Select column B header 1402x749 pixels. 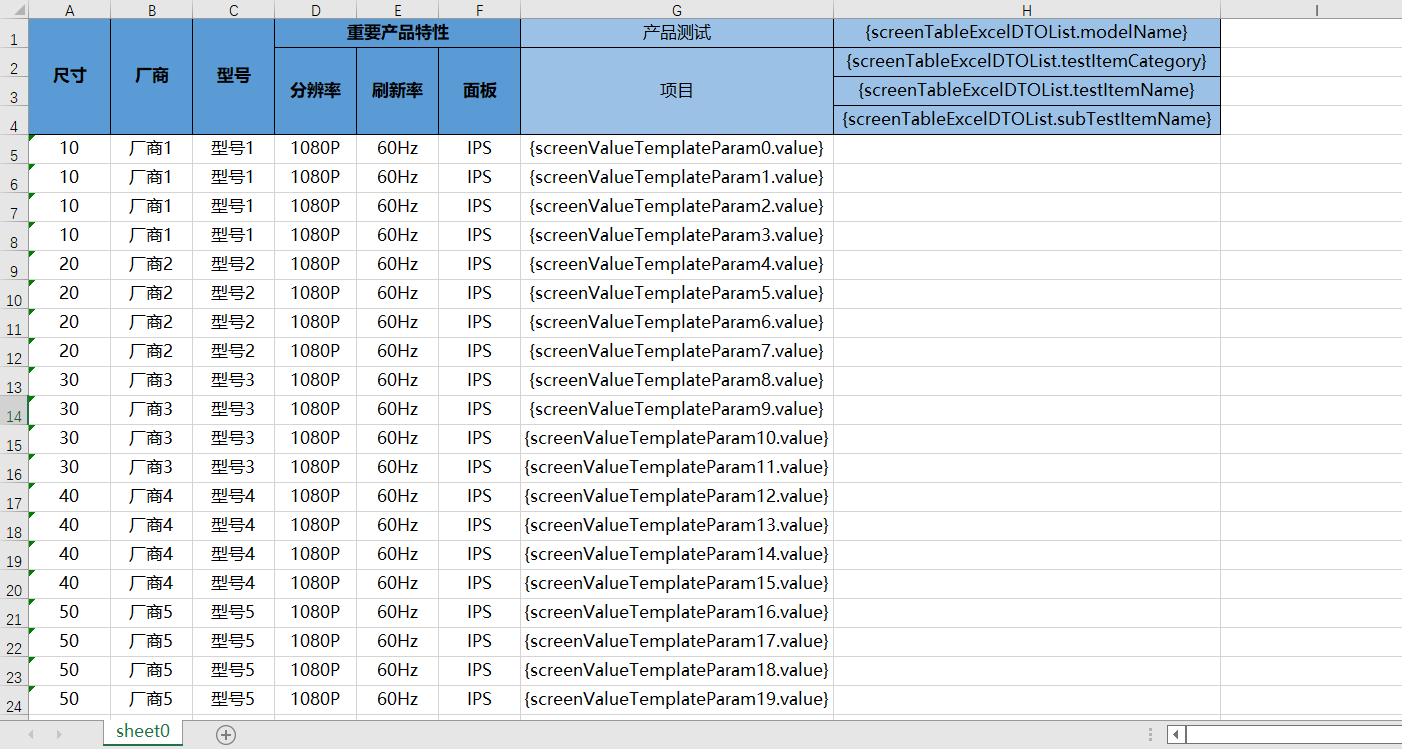151,10
